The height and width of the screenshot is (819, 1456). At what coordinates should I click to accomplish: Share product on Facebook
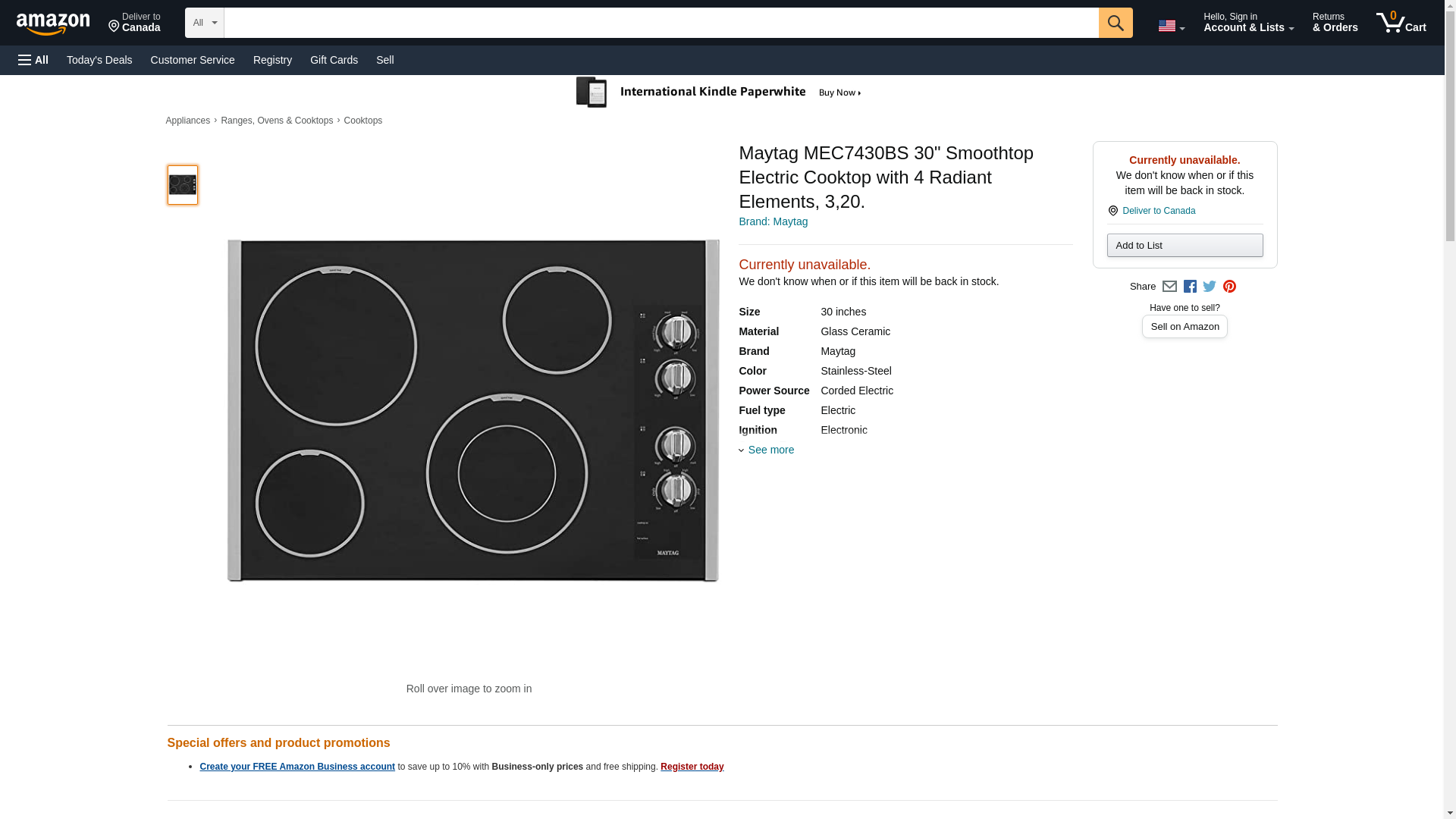pyautogui.click(x=1190, y=287)
